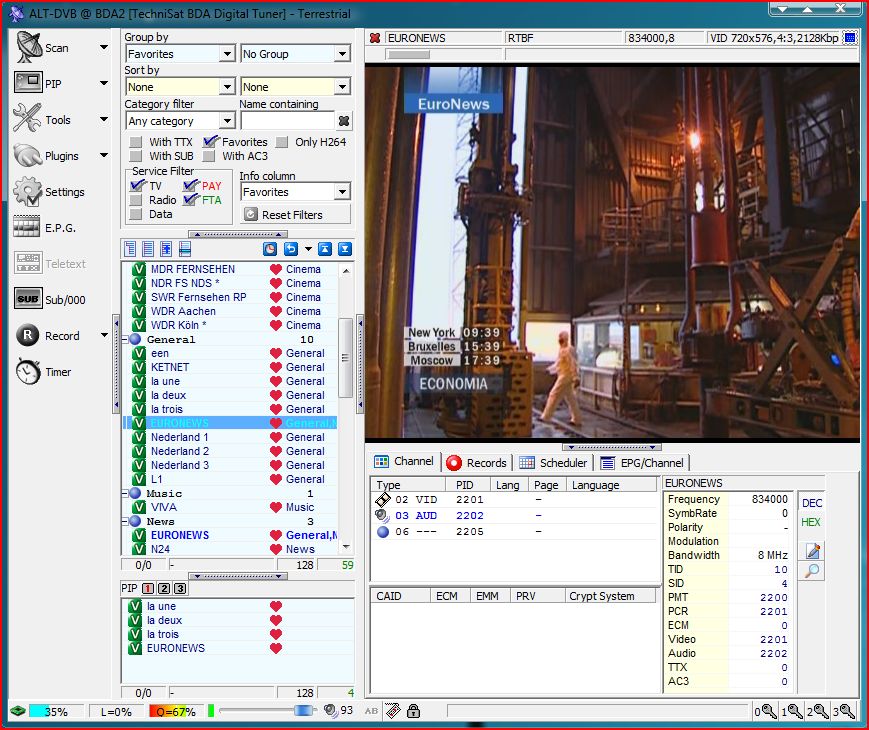The height and width of the screenshot is (730, 869).
Task: Click the DEC button in info panel
Action: pyautogui.click(x=812, y=503)
